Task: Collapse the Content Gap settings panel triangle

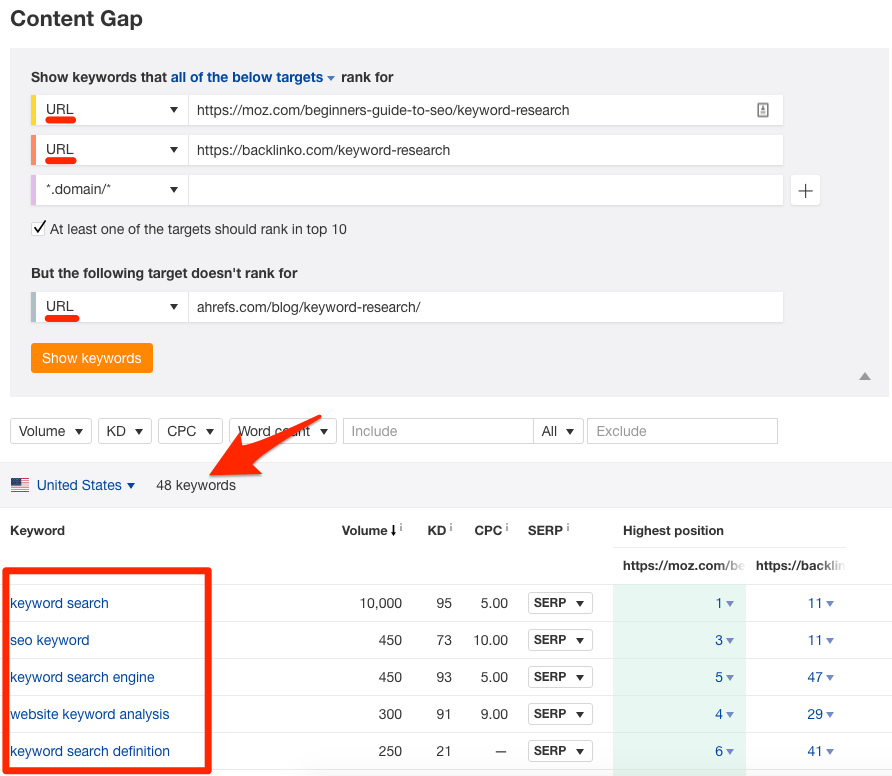Action: pyautogui.click(x=865, y=376)
